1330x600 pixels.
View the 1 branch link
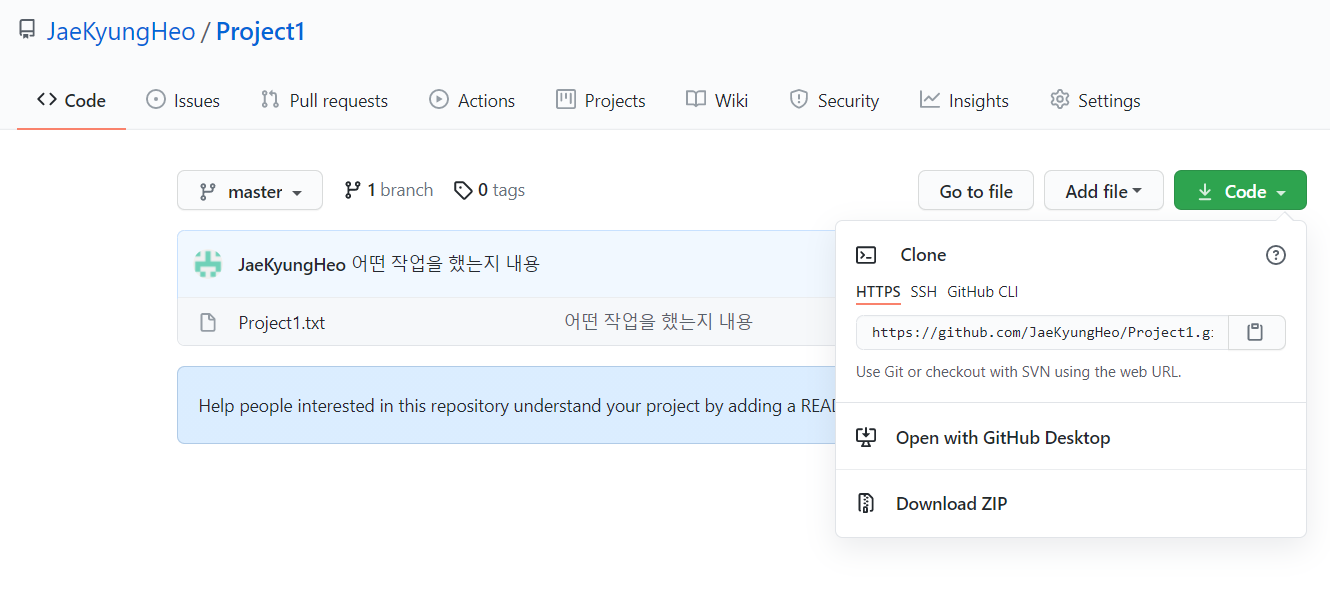pyautogui.click(x=389, y=190)
